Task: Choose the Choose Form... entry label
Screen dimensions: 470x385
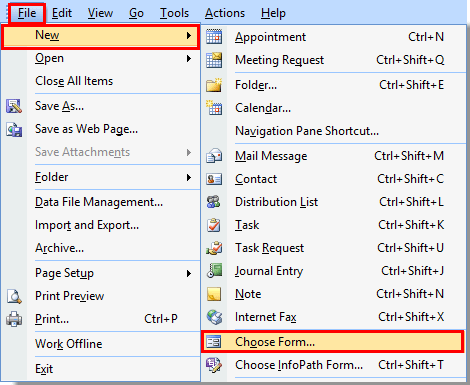Action: click(x=275, y=342)
